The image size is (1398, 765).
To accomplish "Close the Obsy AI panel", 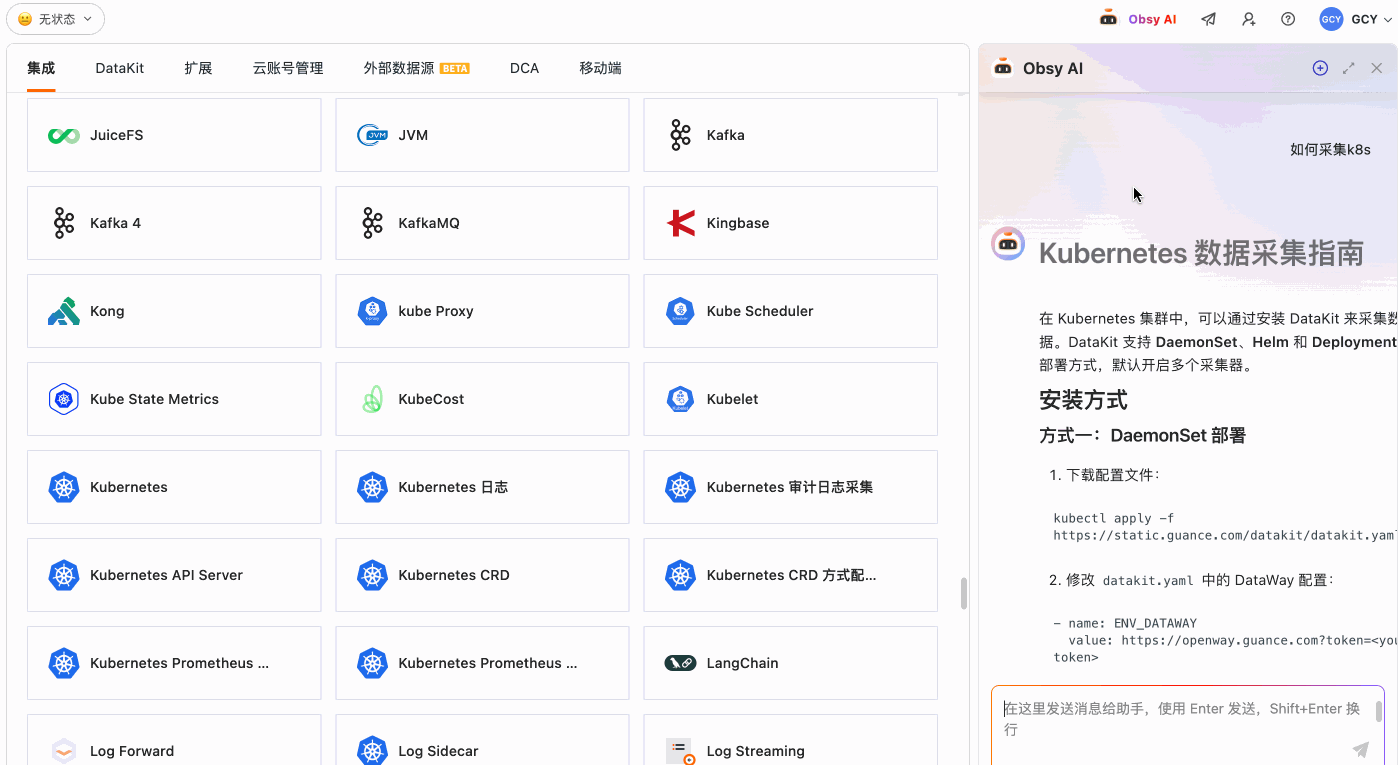I will 1376,68.
